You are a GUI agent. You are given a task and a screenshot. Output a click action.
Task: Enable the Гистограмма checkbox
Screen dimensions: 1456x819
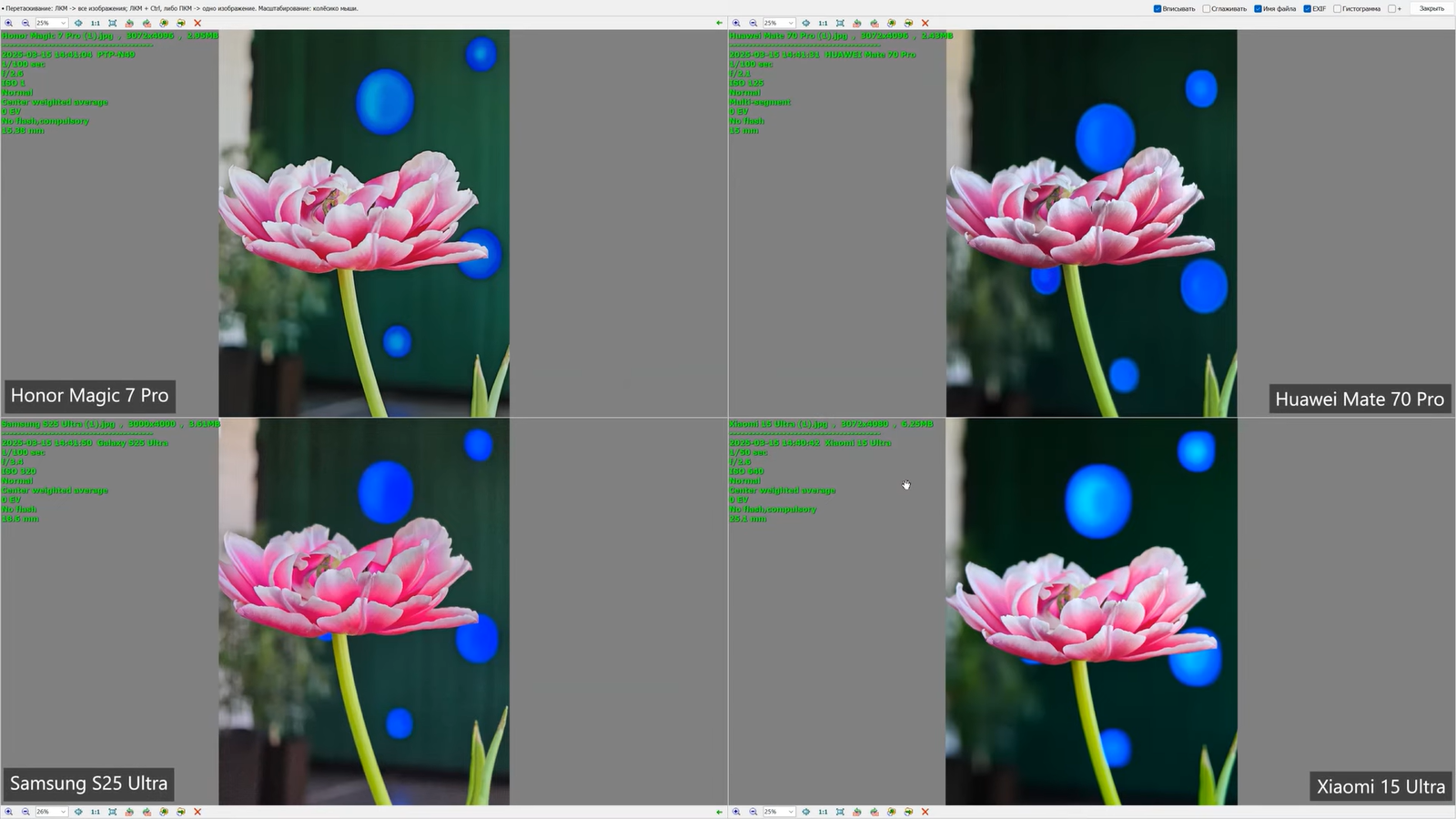pyautogui.click(x=1338, y=9)
